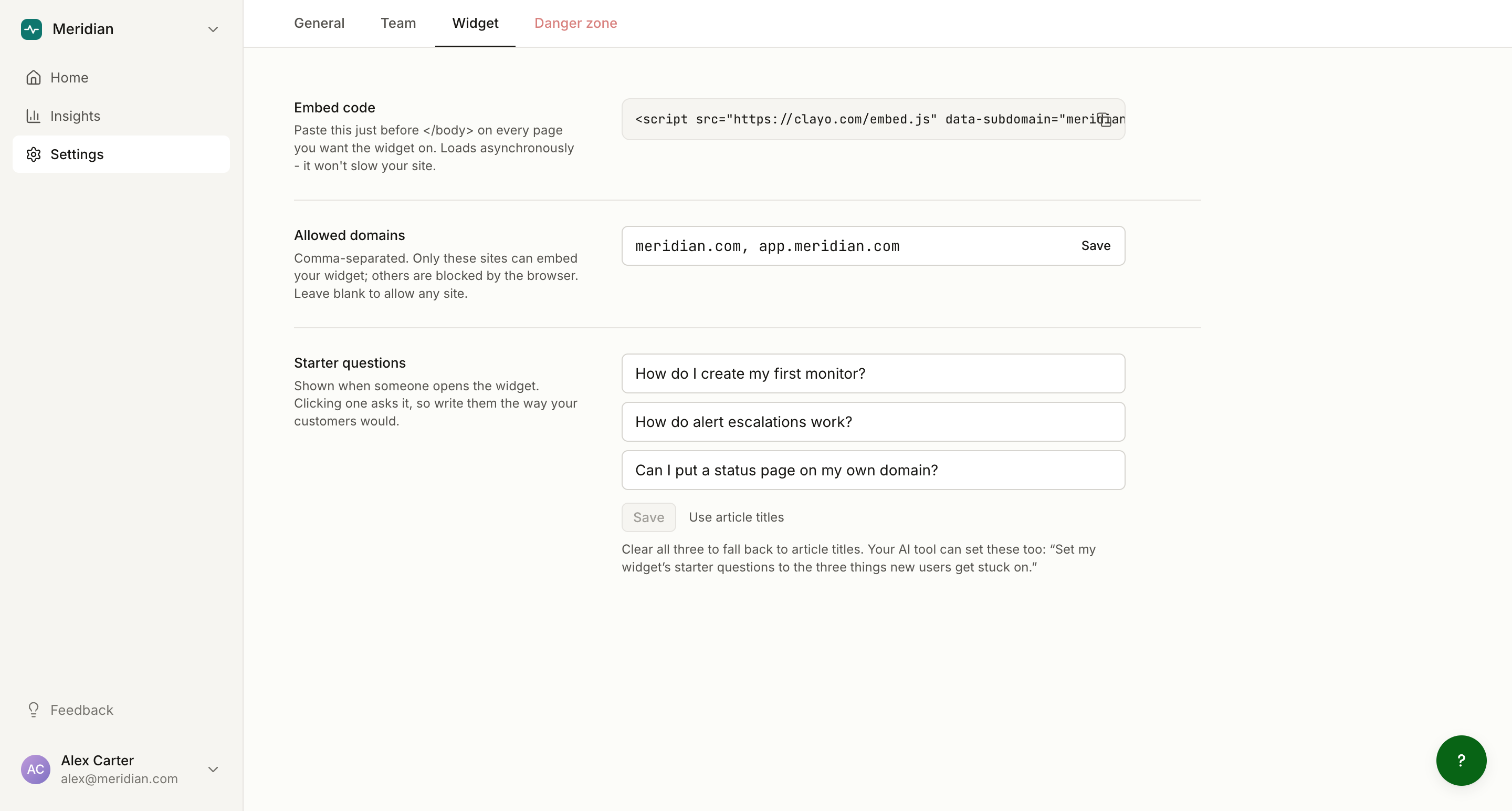The width and height of the screenshot is (1512, 811).
Task: Click the 'Comma-separated. Only these sites' description
Action: [x=436, y=276]
